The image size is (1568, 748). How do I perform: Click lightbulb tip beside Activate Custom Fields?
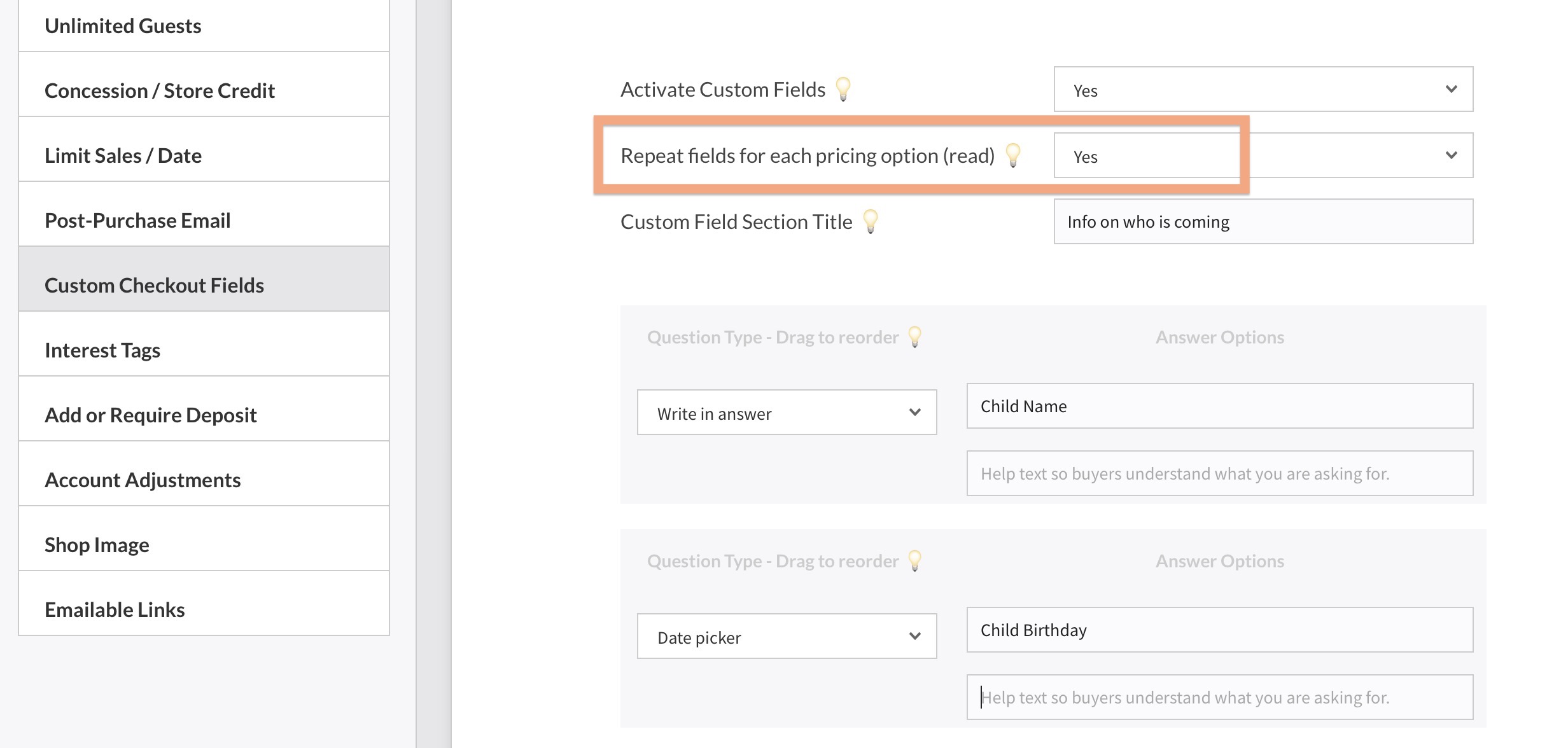tap(843, 89)
